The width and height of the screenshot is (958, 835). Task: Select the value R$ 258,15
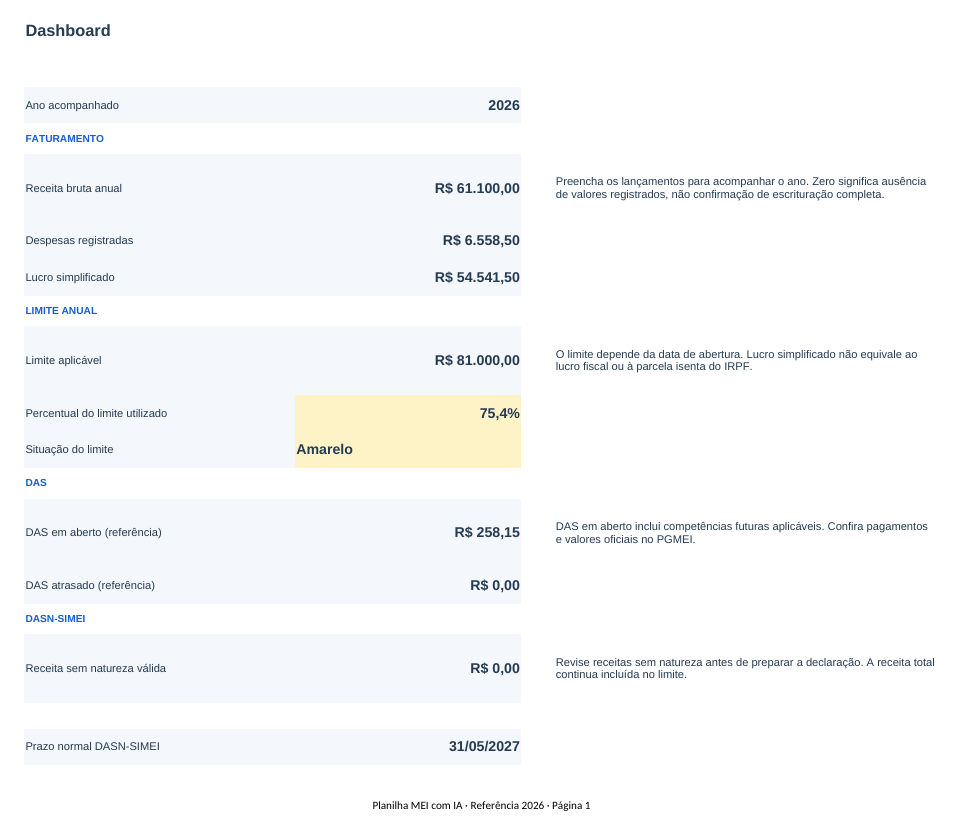pyautogui.click(x=487, y=533)
